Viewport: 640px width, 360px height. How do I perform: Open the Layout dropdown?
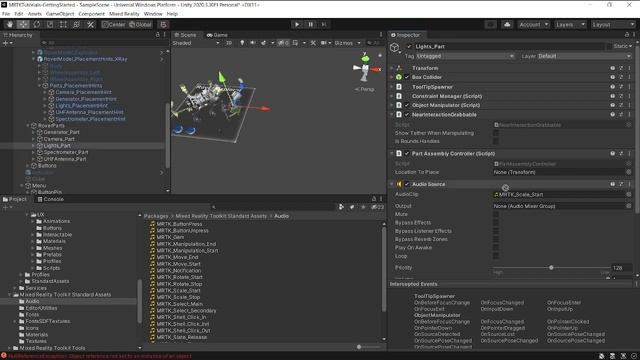coord(613,25)
